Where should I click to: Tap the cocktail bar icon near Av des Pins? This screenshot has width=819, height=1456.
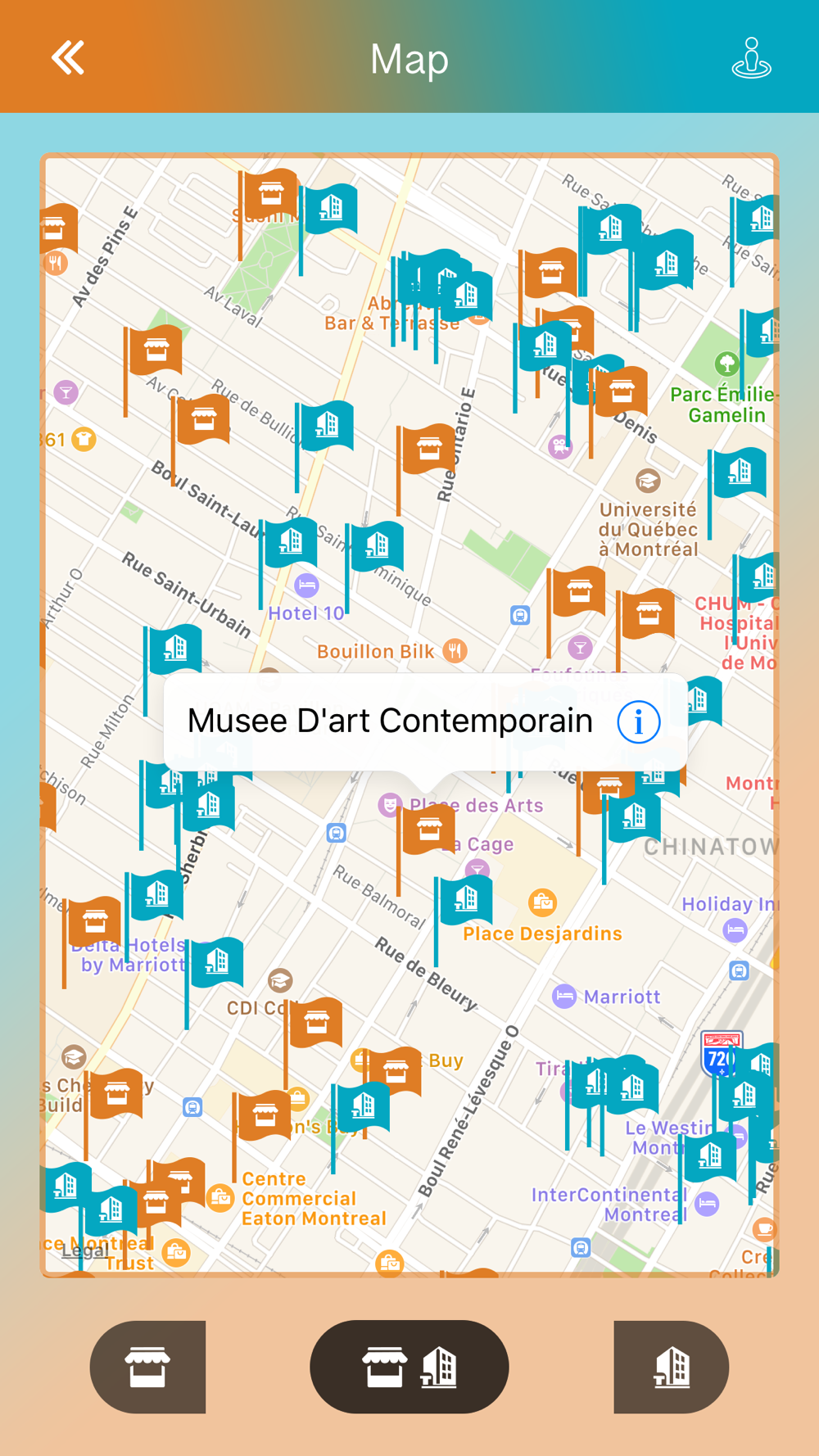pyautogui.click(x=66, y=392)
